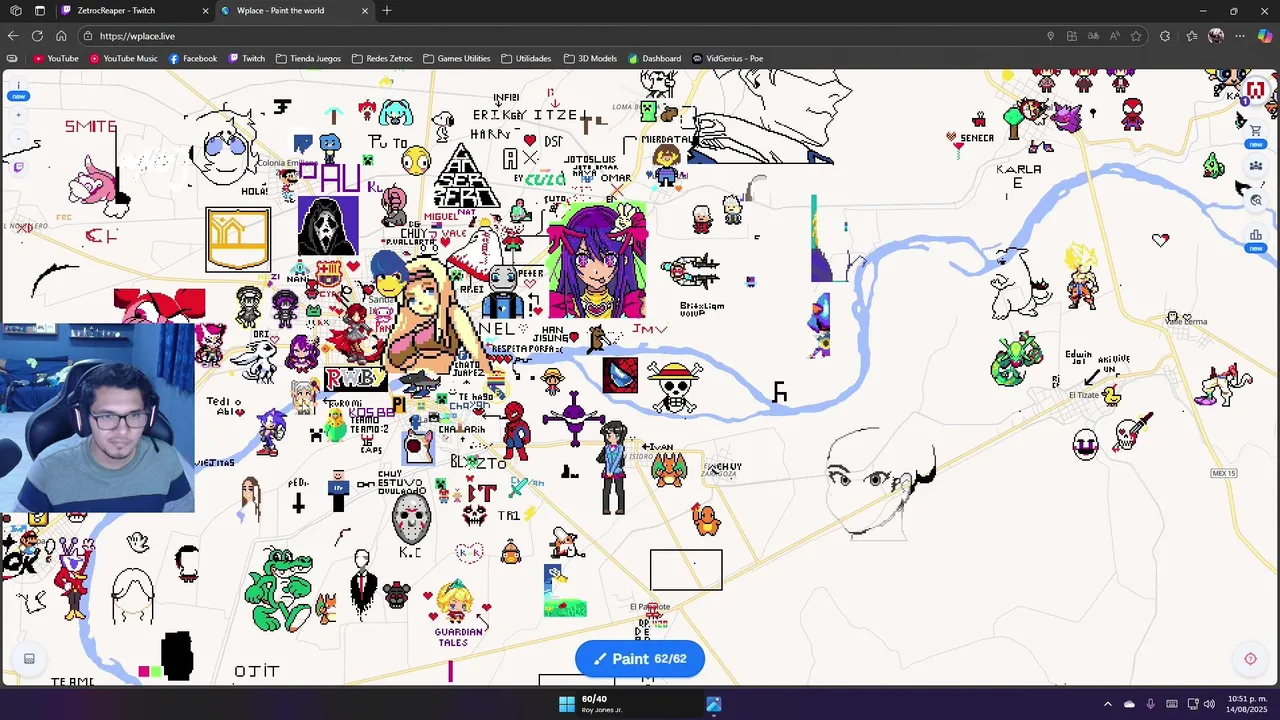The width and height of the screenshot is (1280, 720).
Task: Add this page to favorites star
Action: click(1136, 36)
